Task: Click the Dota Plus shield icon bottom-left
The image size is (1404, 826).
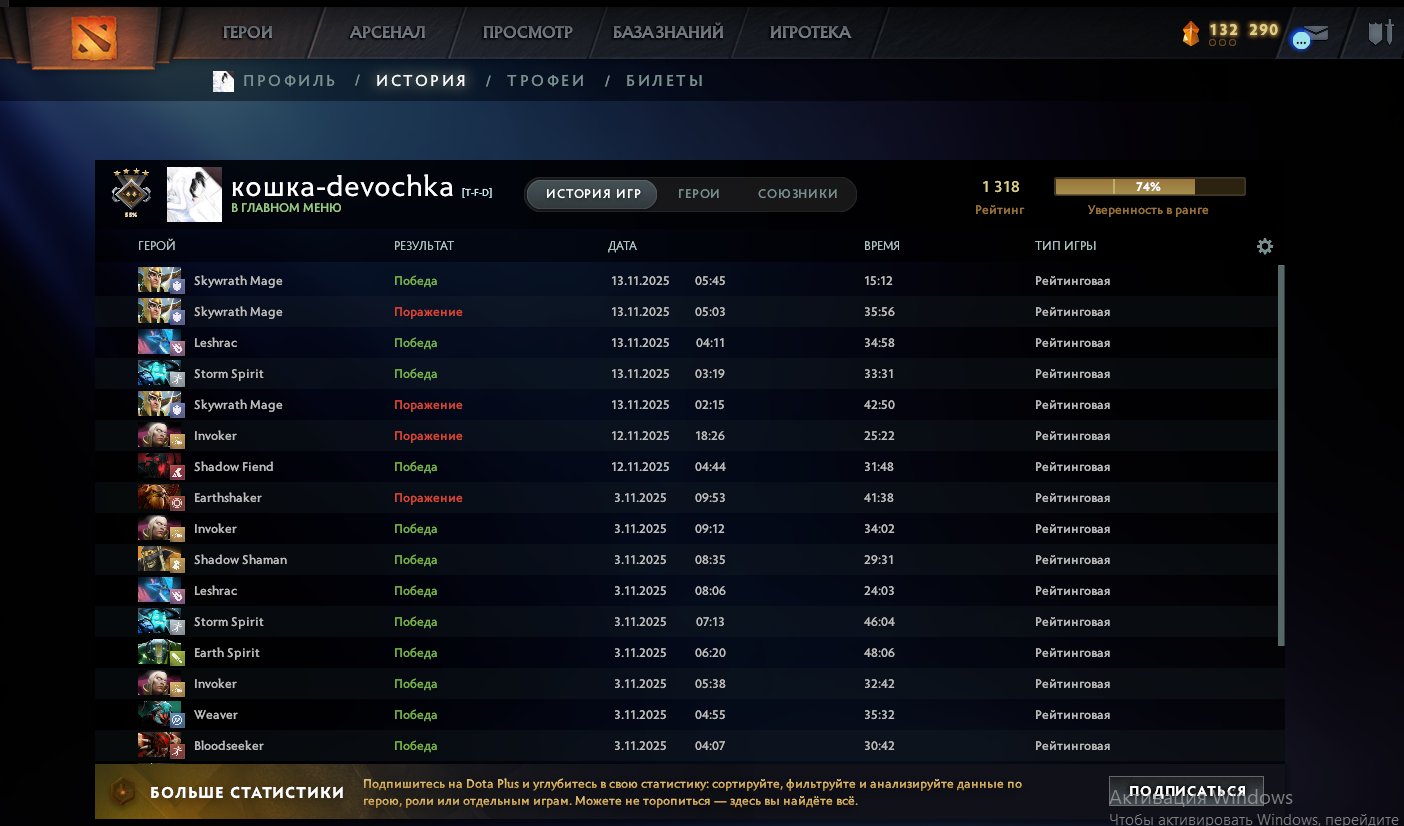Action: pos(122,790)
